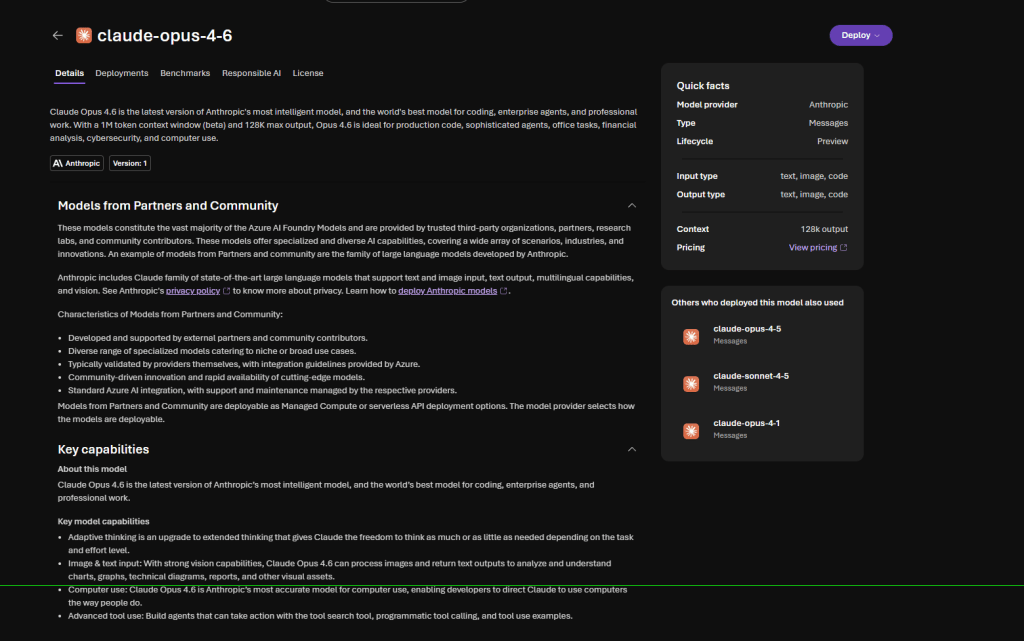This screenshot has width=1024, height=641.
Task: Switch to the Deployments tab
Action: [x=122, y=73]
